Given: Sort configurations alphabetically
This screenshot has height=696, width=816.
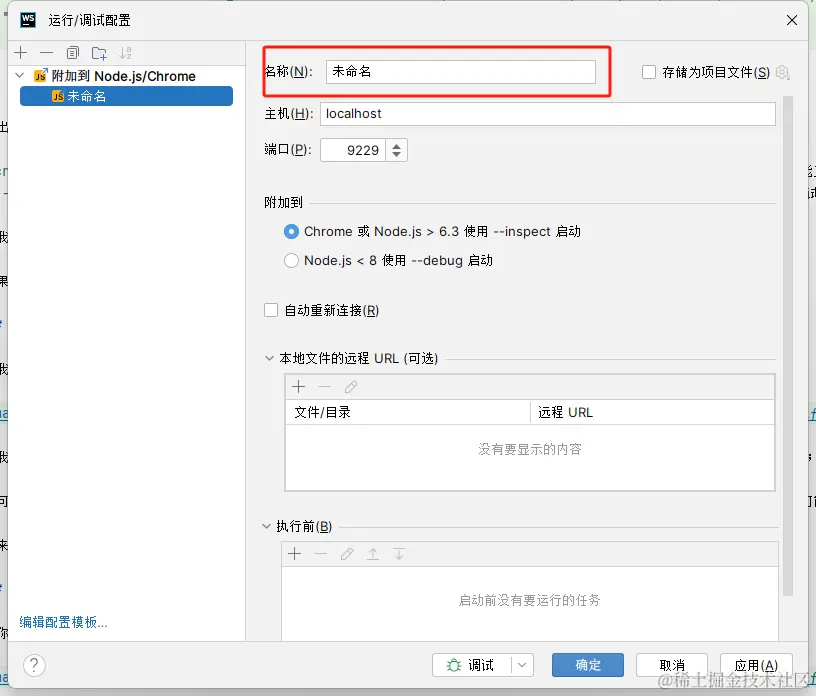Looking at the screenshot, I should (125, 53).
